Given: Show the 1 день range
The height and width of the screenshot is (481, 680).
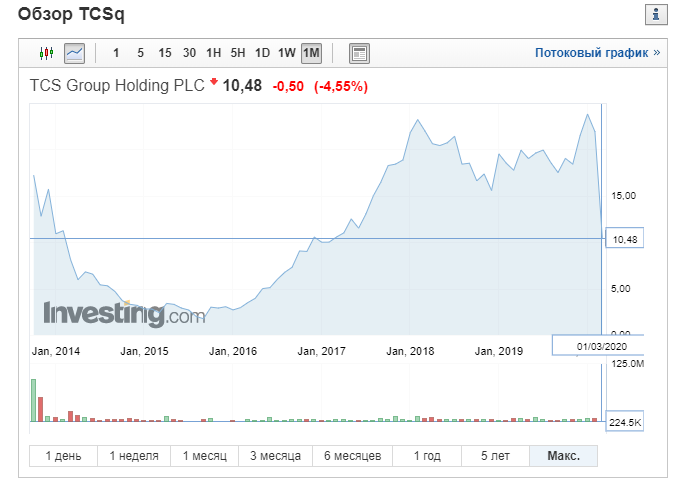Looking at the screenshot, I should click(x=63, y=456).
